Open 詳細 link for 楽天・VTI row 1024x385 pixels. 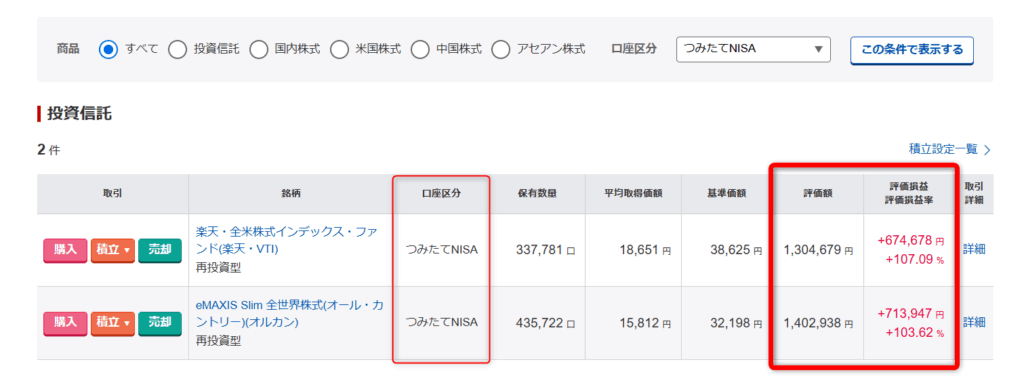pos(974,249)
